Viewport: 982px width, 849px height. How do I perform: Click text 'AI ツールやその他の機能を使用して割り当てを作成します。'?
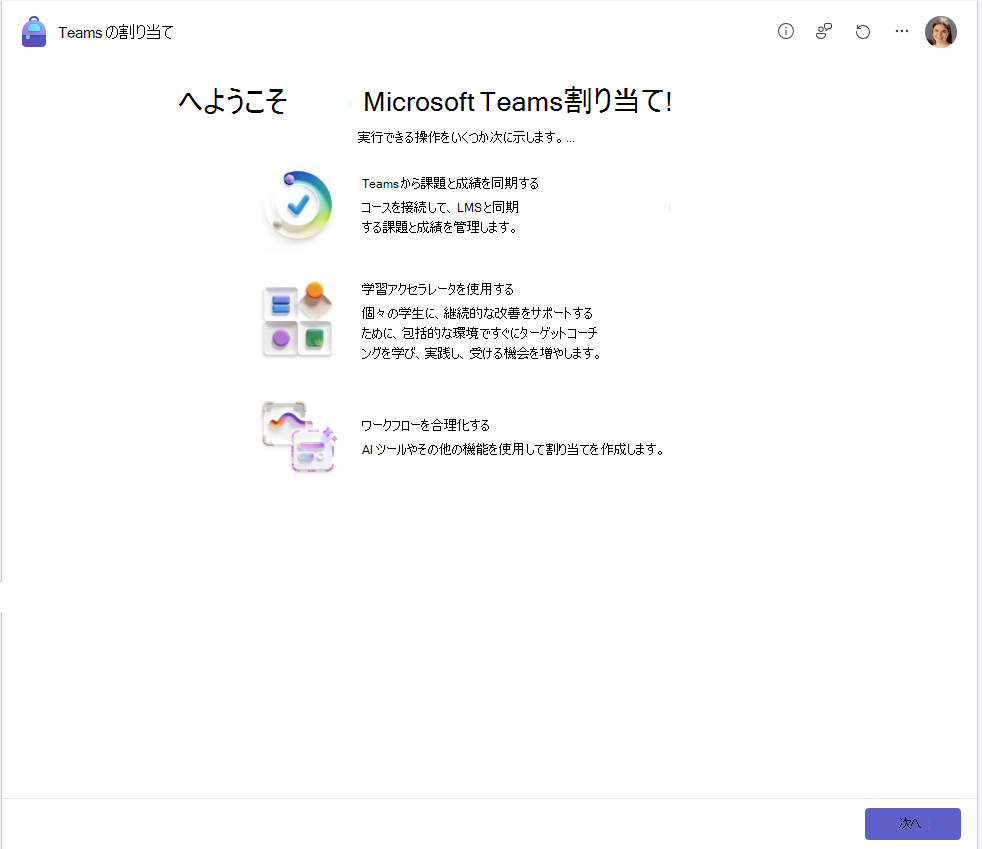coord(513,450)
